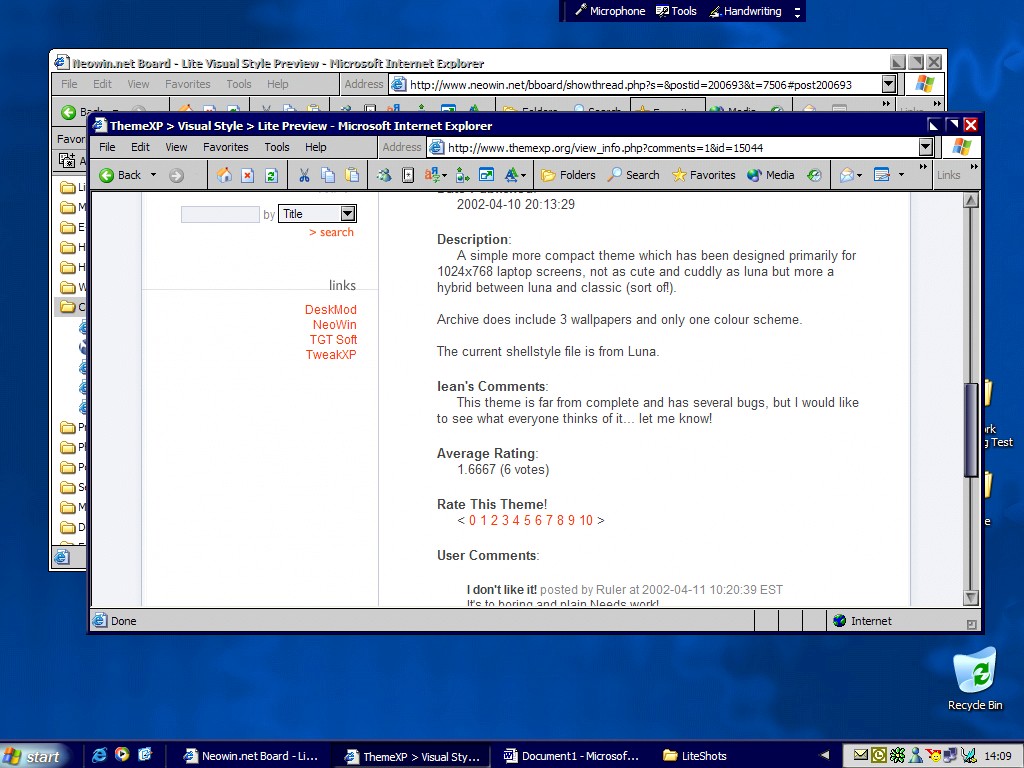The width and height of the screenshot is (1024, 768).
Task: Click the full screen window icon
Action: click(486, 175)
